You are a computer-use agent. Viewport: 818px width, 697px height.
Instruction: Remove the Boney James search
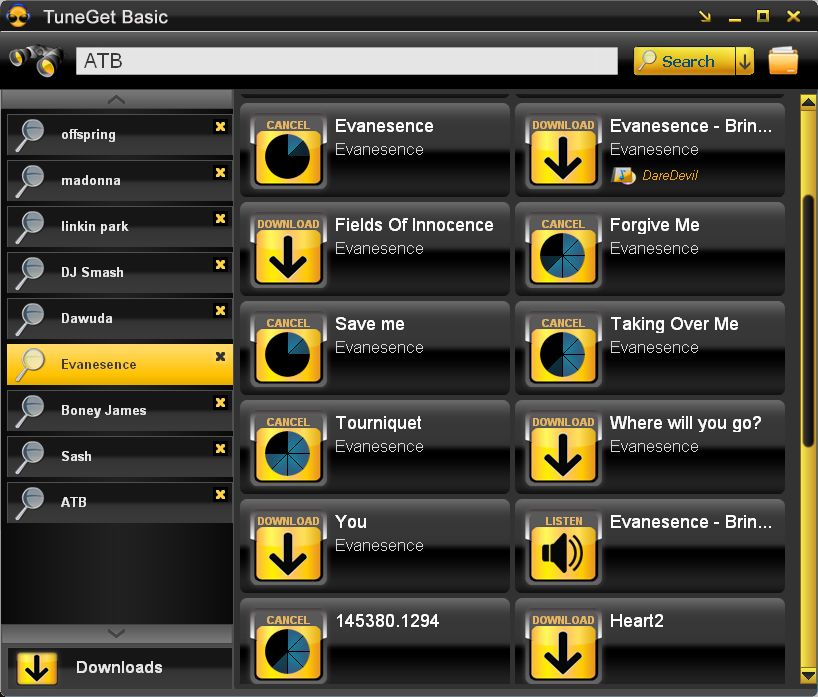[x=221, y=402]
